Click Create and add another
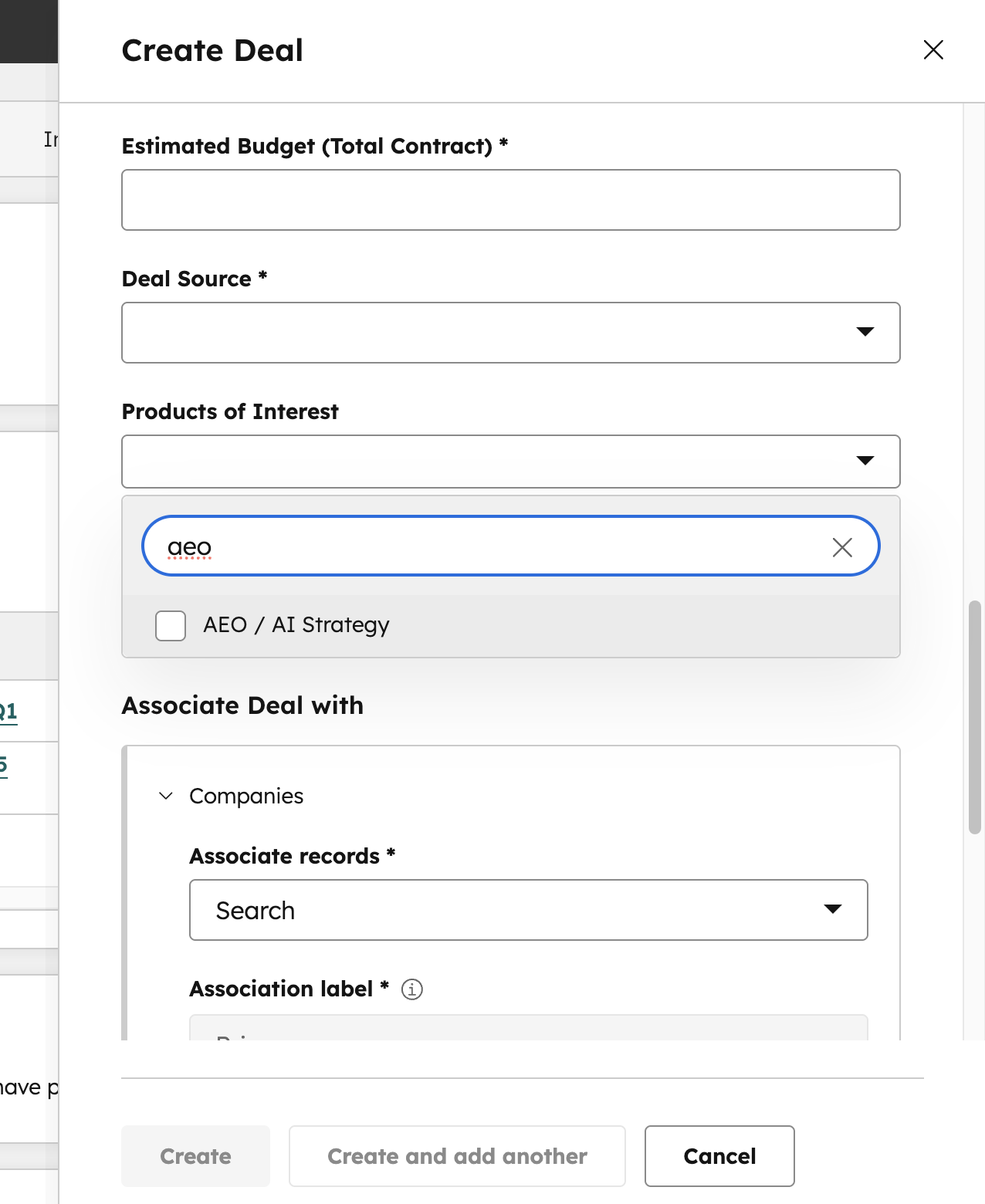Viewport: 985px width, 1204px height. (x=457, y=1156)
